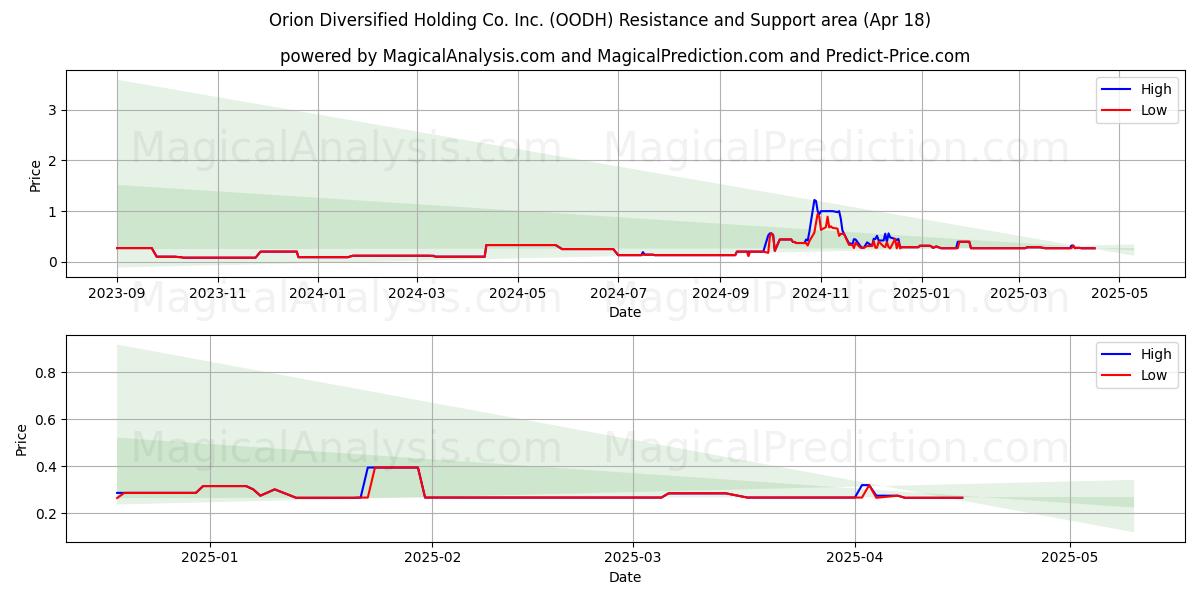
Task: Click the '2025-03' tick label on the top chart
Action: point(1019,294)
